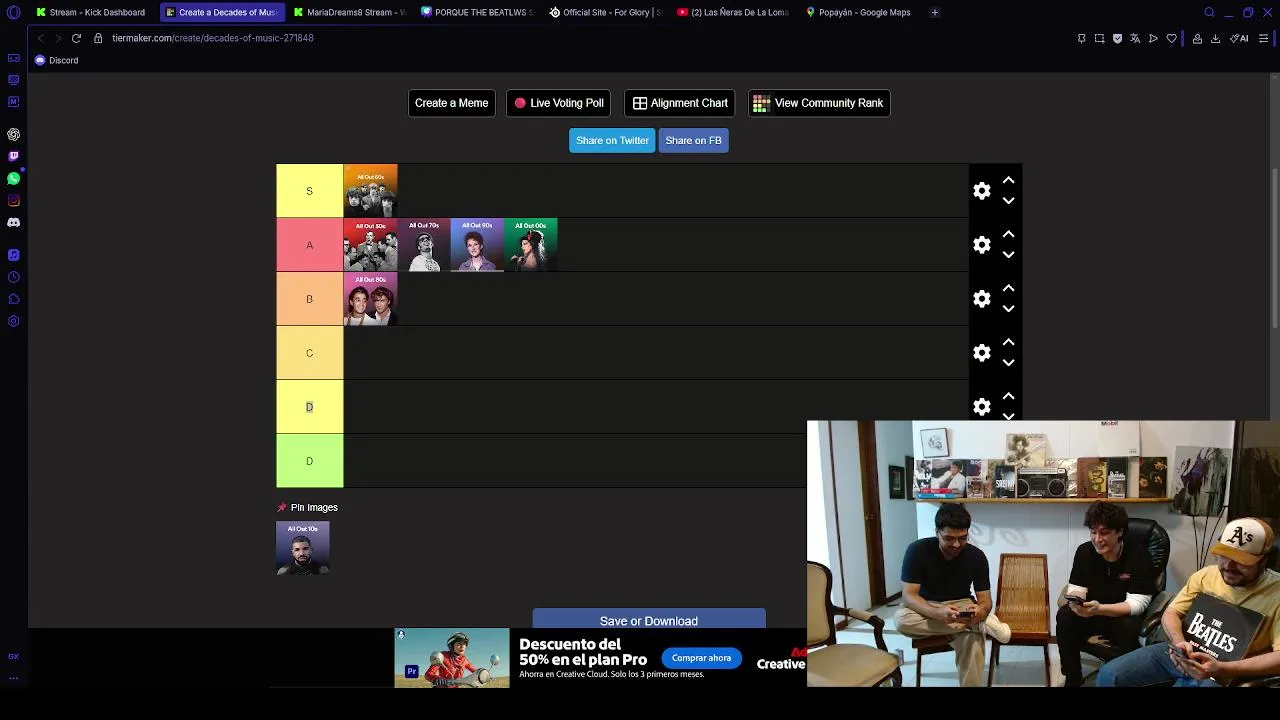Image resolution: width=1280 pixels, height=720 pixels.
Task: Move tier A row down
Action: tap(1008, 255)
